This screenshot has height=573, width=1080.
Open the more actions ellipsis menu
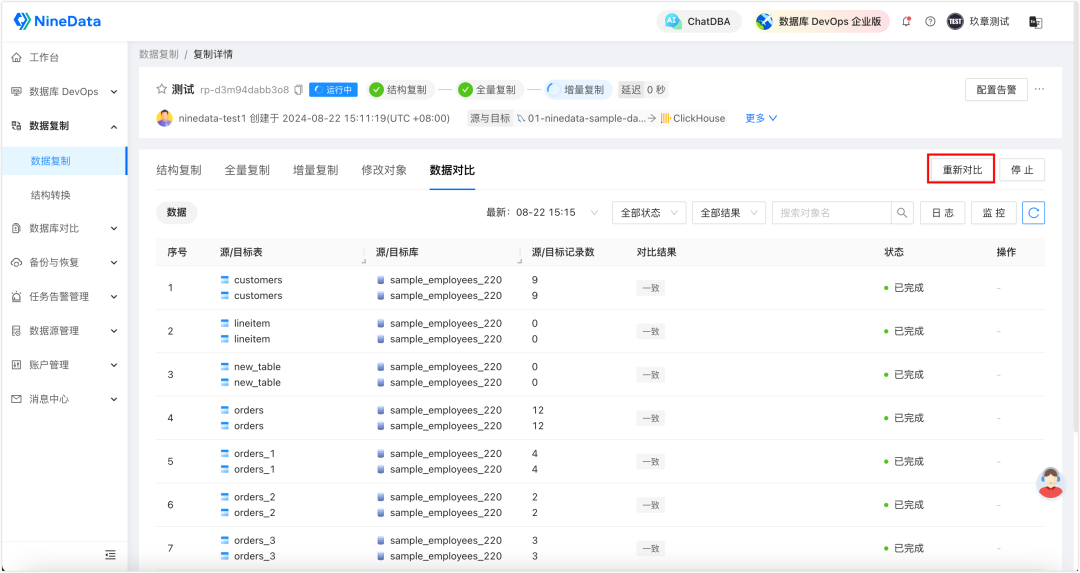click(1039, 89)
